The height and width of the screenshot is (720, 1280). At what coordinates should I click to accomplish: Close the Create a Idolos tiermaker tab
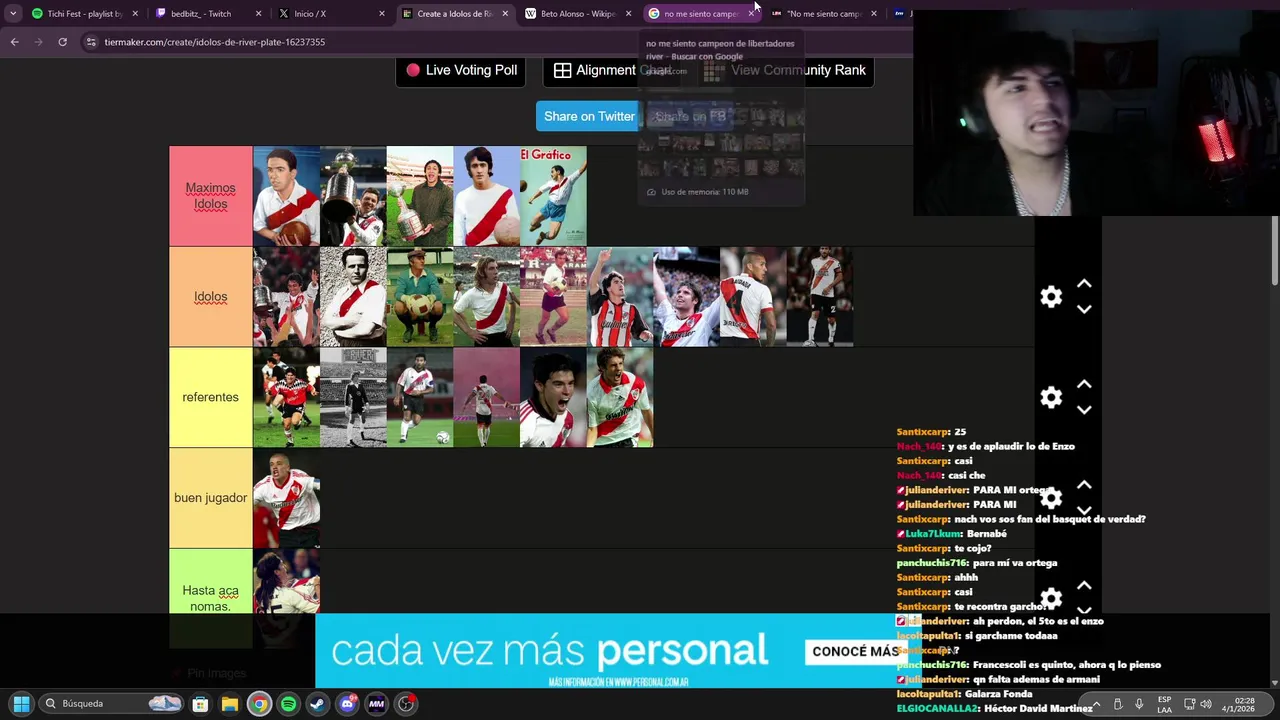pos(505,14)
